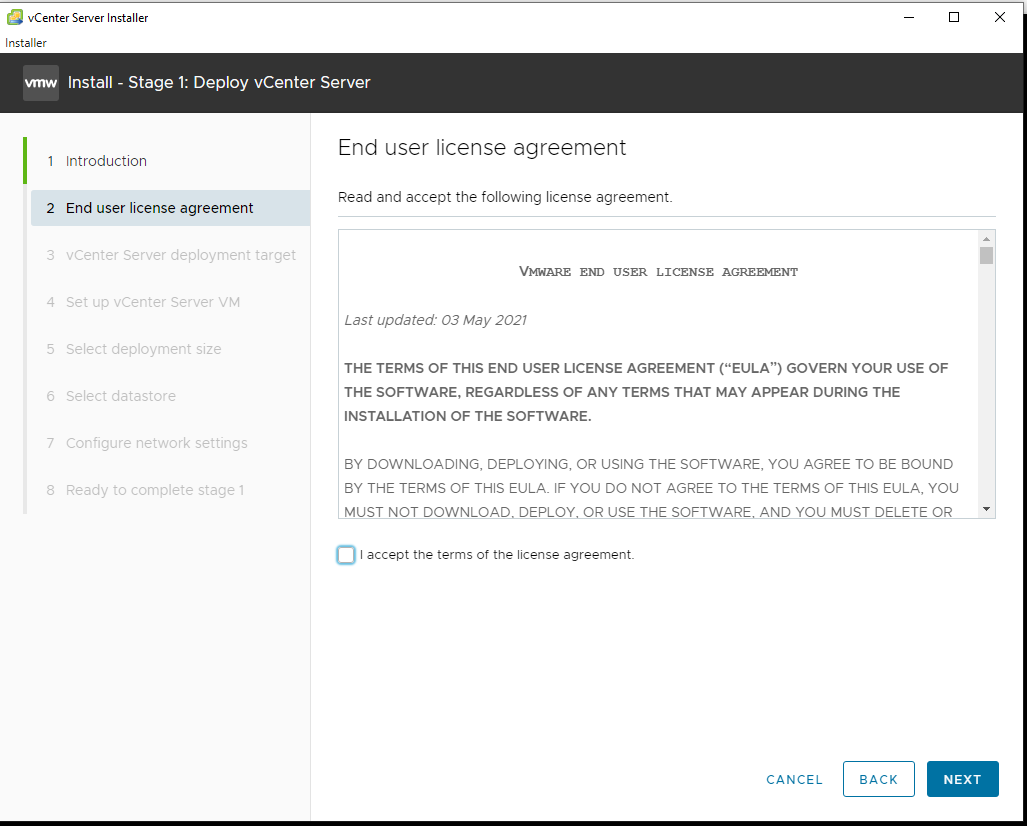Accept the license agreement terms checkbox
The height and width of the screenshot is (826, 1027).
(346, 555)
